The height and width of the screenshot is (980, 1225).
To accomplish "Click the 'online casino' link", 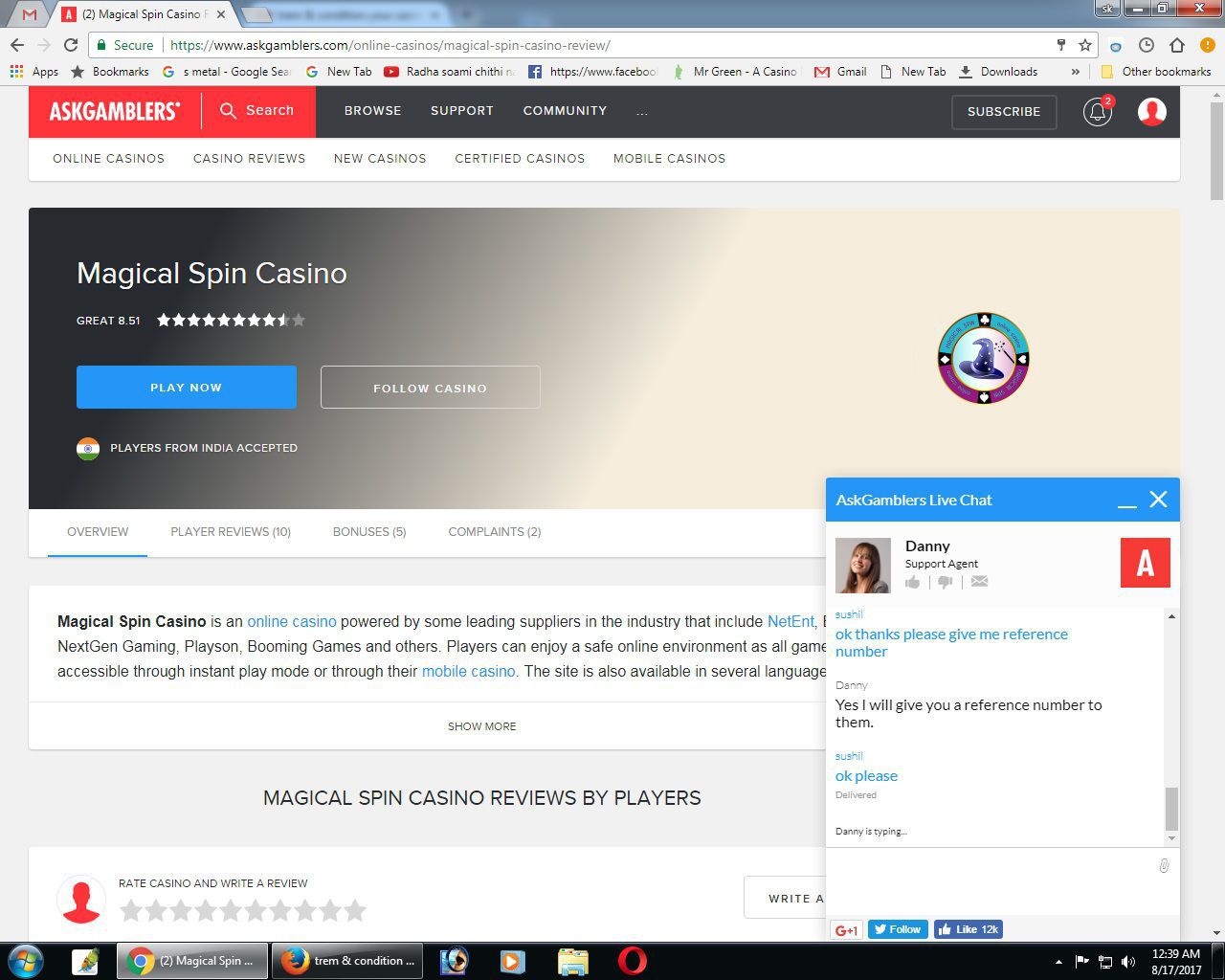I will click(x=292, y=621).
